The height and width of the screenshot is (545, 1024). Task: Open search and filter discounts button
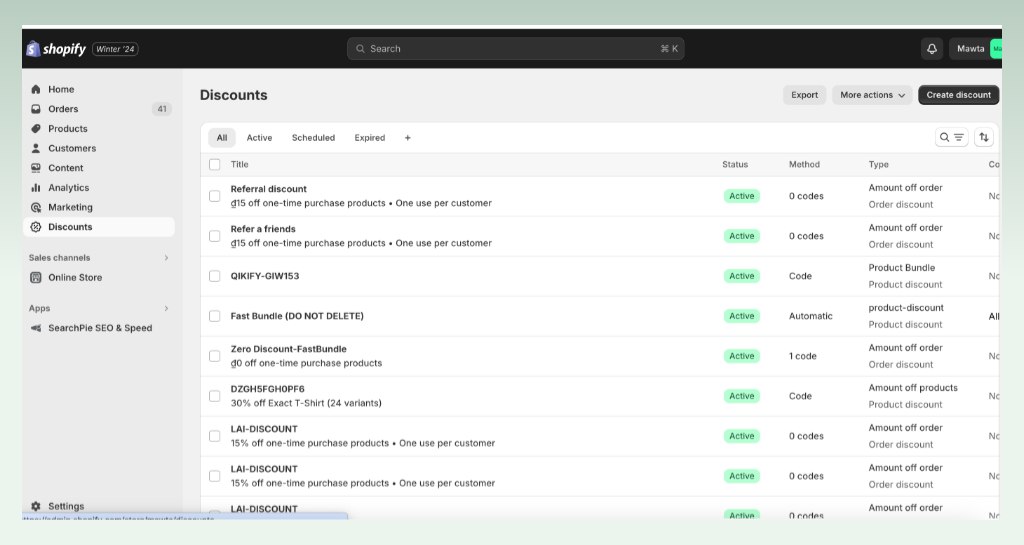(952, 138)
